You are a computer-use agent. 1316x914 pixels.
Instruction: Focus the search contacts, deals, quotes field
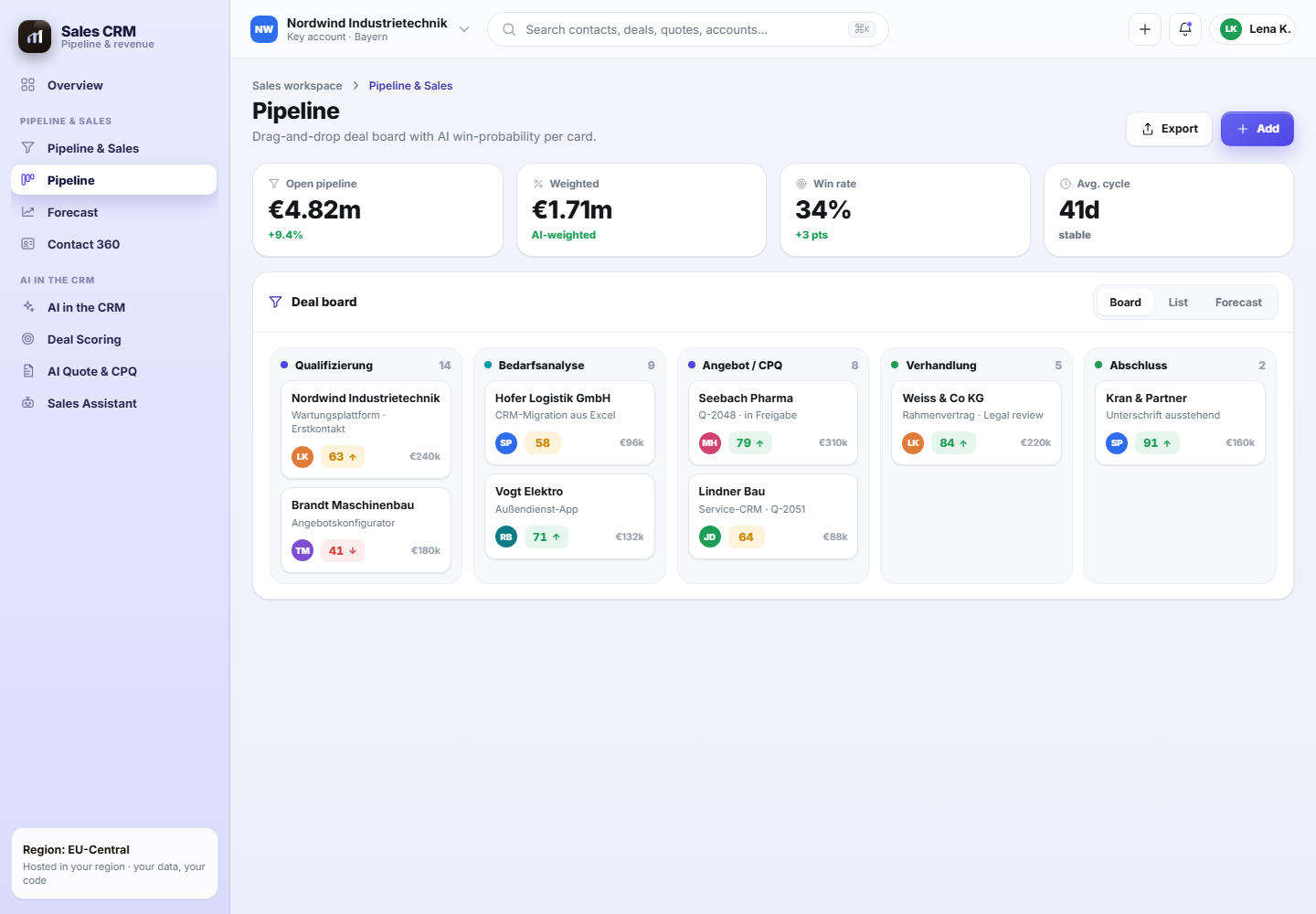[x=688, y=29]
